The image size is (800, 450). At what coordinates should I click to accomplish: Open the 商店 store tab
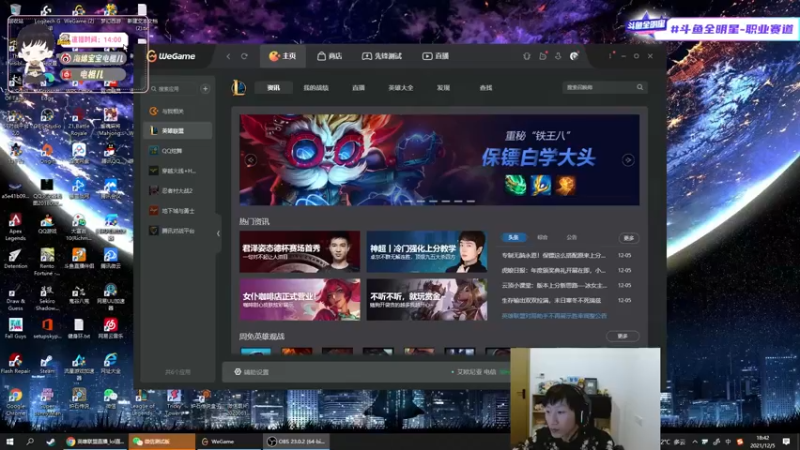pos(330,56)
